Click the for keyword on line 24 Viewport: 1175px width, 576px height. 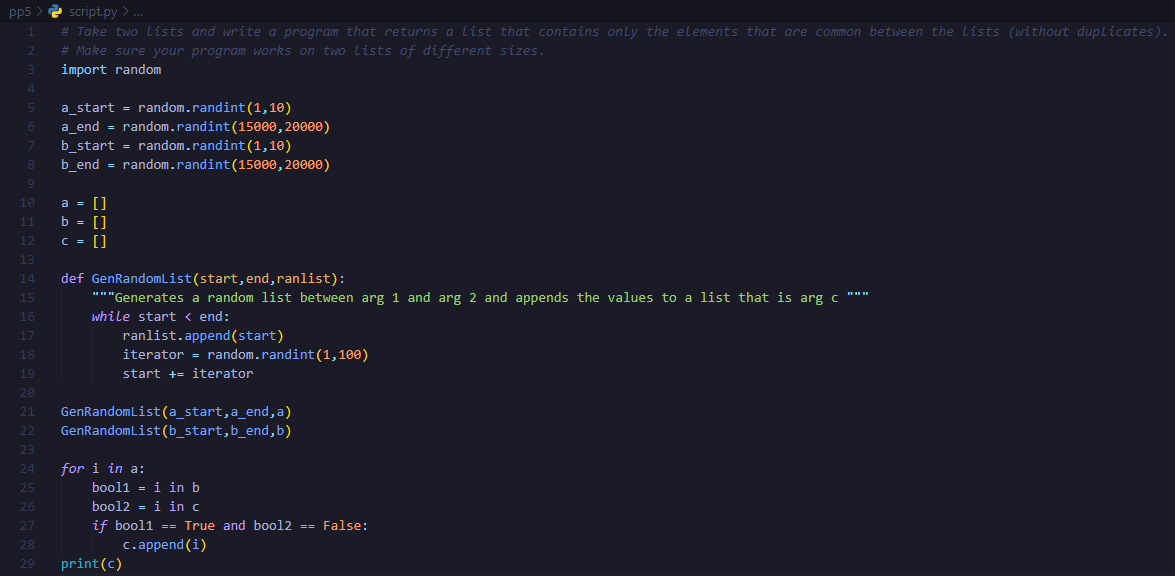(72, 468)
